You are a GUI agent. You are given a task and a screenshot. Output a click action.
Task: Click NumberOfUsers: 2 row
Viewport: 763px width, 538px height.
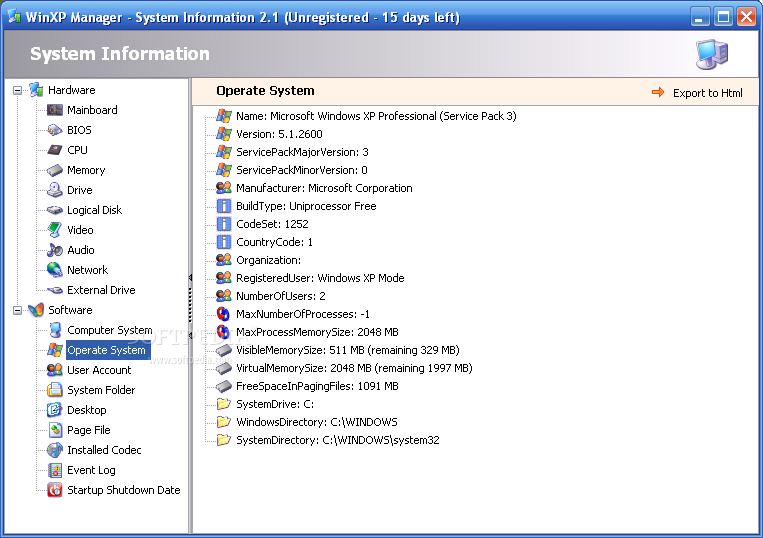[281, 296]
